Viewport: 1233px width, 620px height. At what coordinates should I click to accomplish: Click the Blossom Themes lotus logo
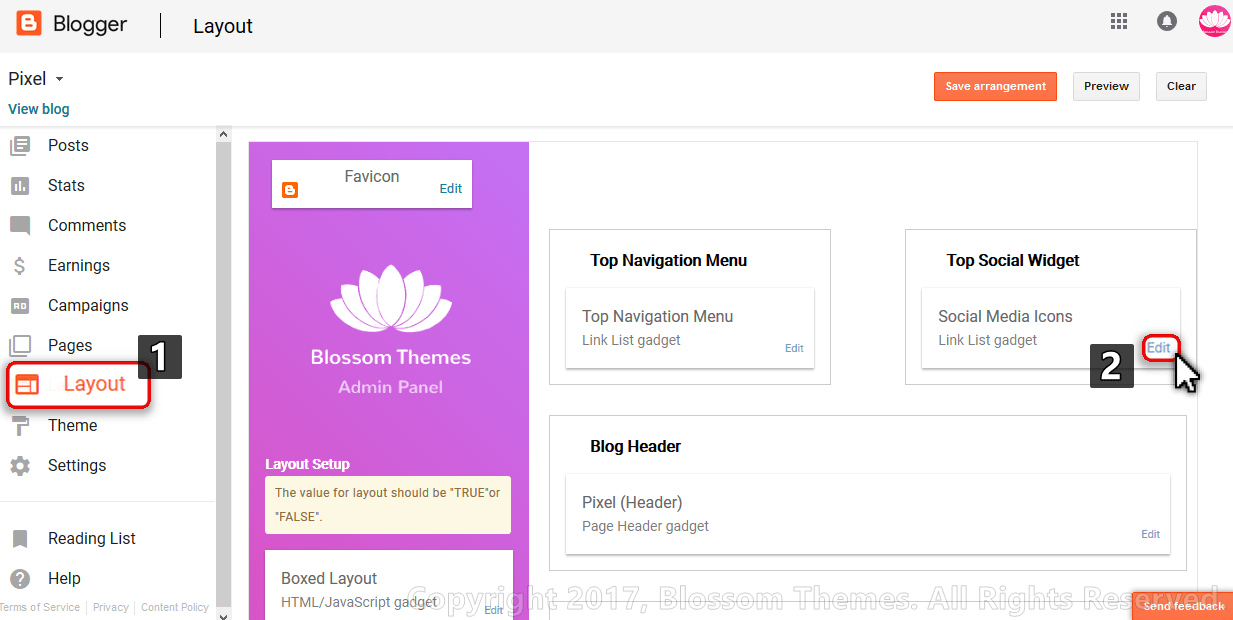click(390, 298)
